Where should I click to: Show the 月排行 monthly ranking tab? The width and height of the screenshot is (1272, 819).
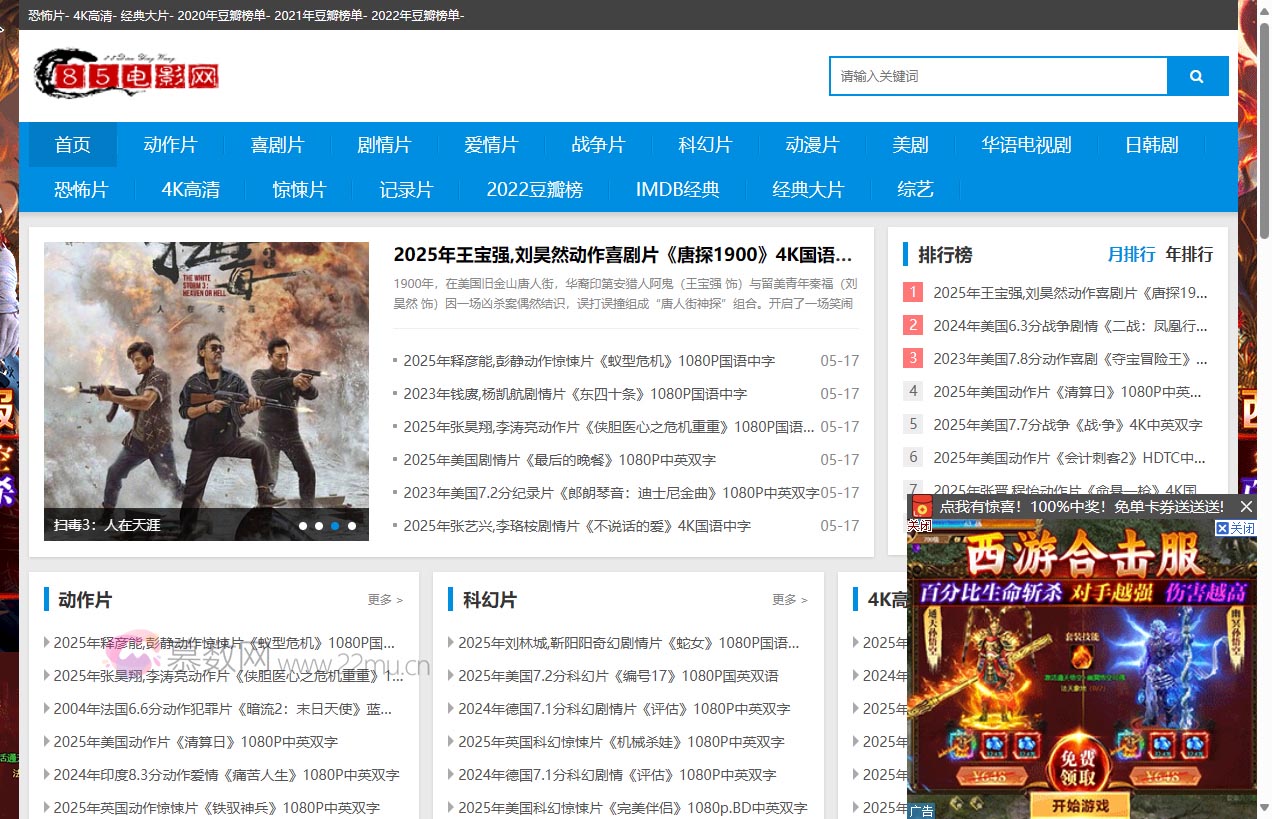point(1131,254)
